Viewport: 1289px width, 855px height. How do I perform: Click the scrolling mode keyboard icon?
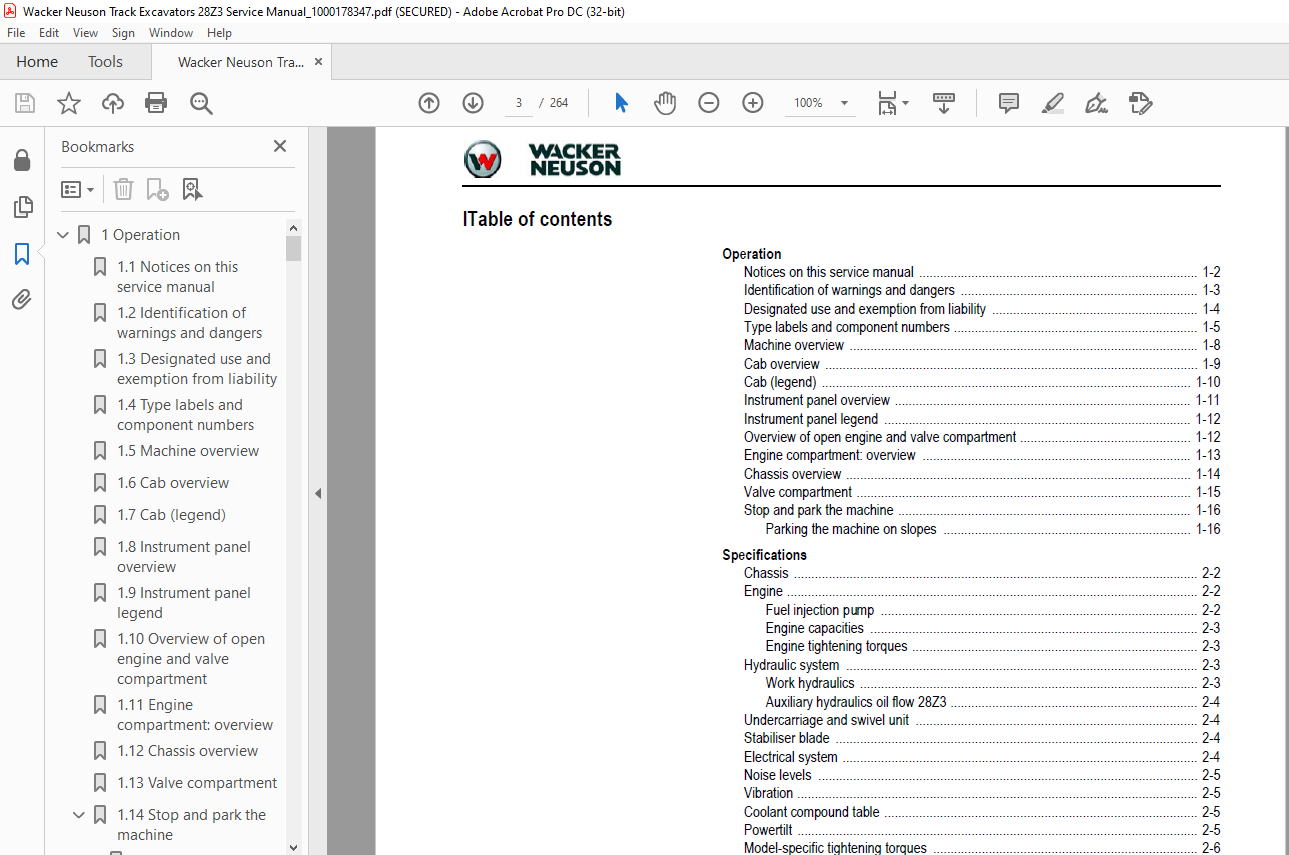click(x=944, y=103)
